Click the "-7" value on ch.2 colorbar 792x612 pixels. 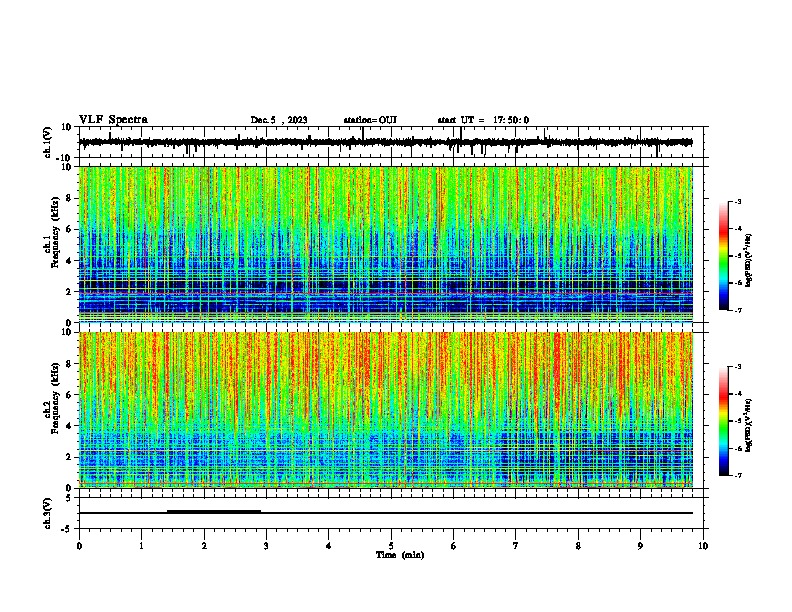click(738, 475)
